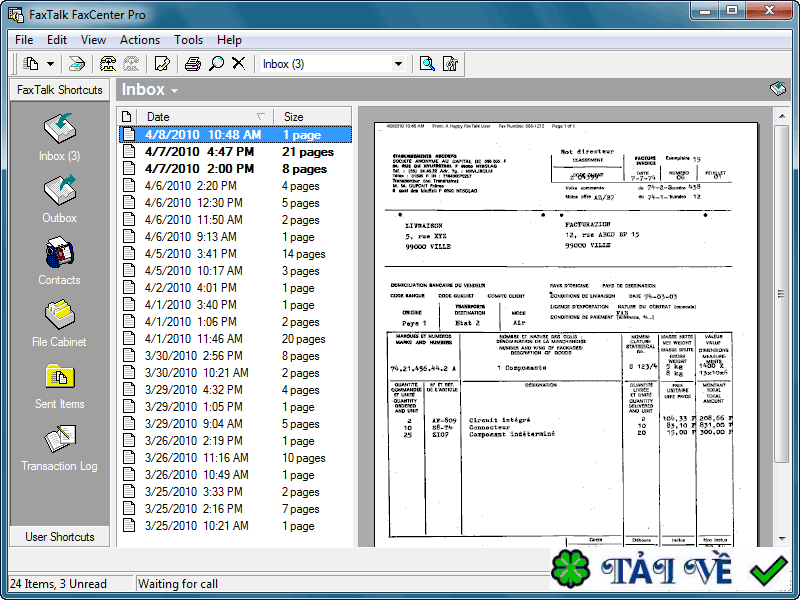Open fax properties tools icon
800x600 pixels.
click(x=450, y=63)
